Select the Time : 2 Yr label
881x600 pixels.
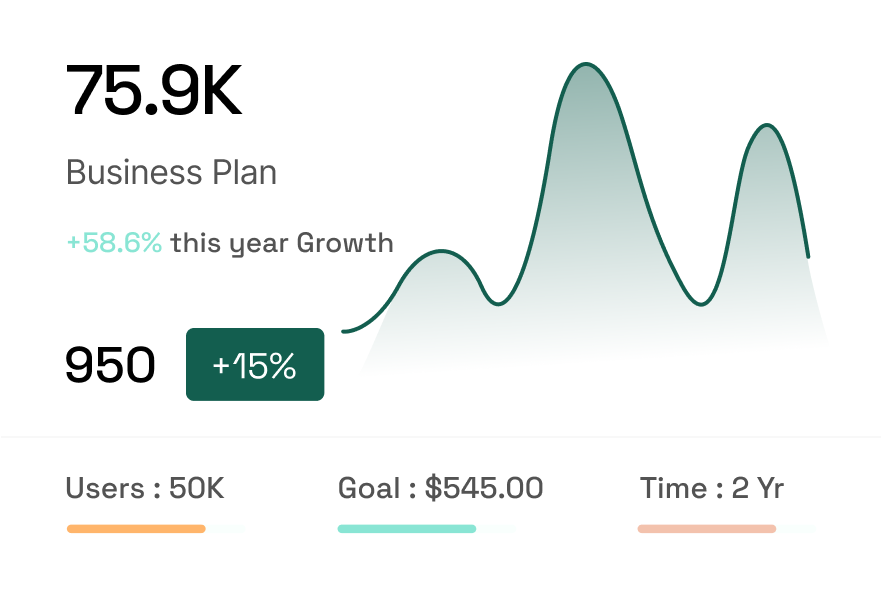(713, 489)
